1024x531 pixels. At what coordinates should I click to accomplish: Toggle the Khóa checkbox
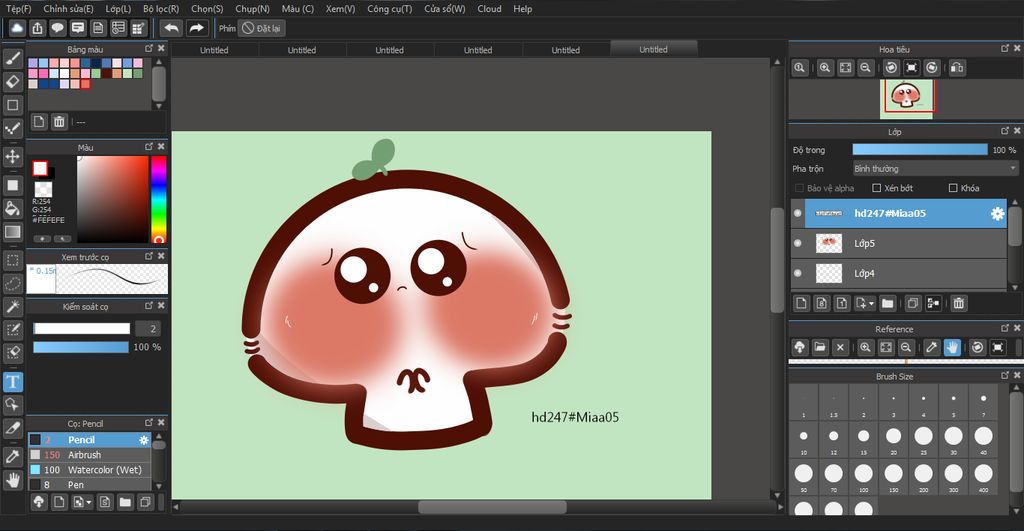pyautogui.click(x=953, y=188)
